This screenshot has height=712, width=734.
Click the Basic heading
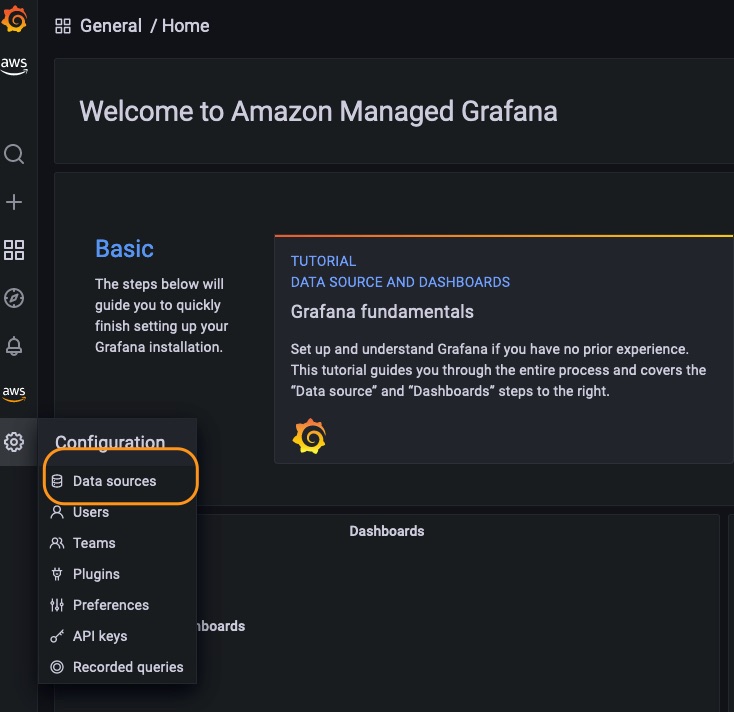[x=125, y=249]
